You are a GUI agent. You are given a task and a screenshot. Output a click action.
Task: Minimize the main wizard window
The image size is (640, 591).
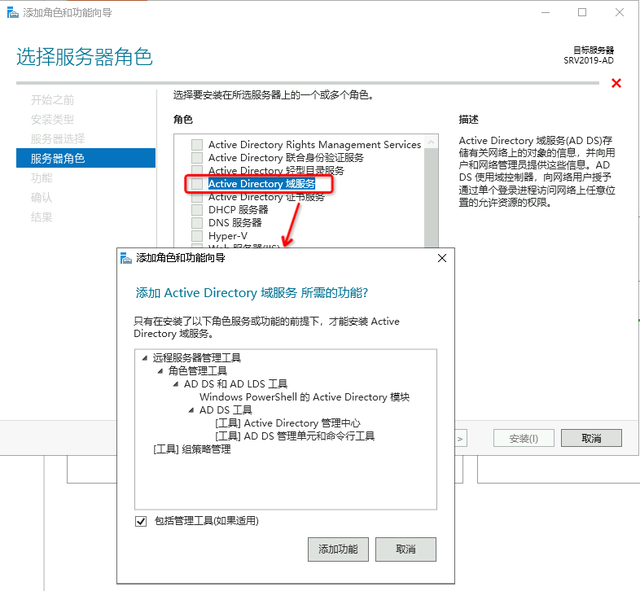(x=546, y=13)
